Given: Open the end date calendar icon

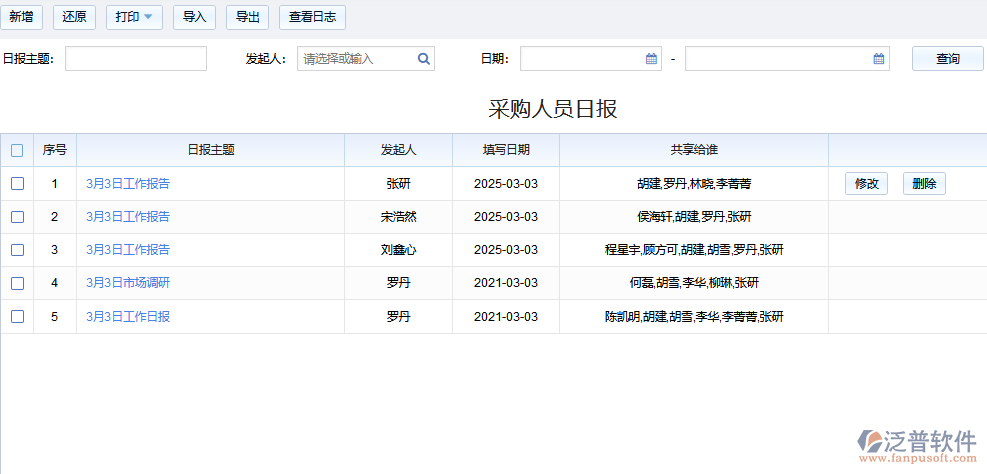Looking at the screenshot, I should point(879,59).
